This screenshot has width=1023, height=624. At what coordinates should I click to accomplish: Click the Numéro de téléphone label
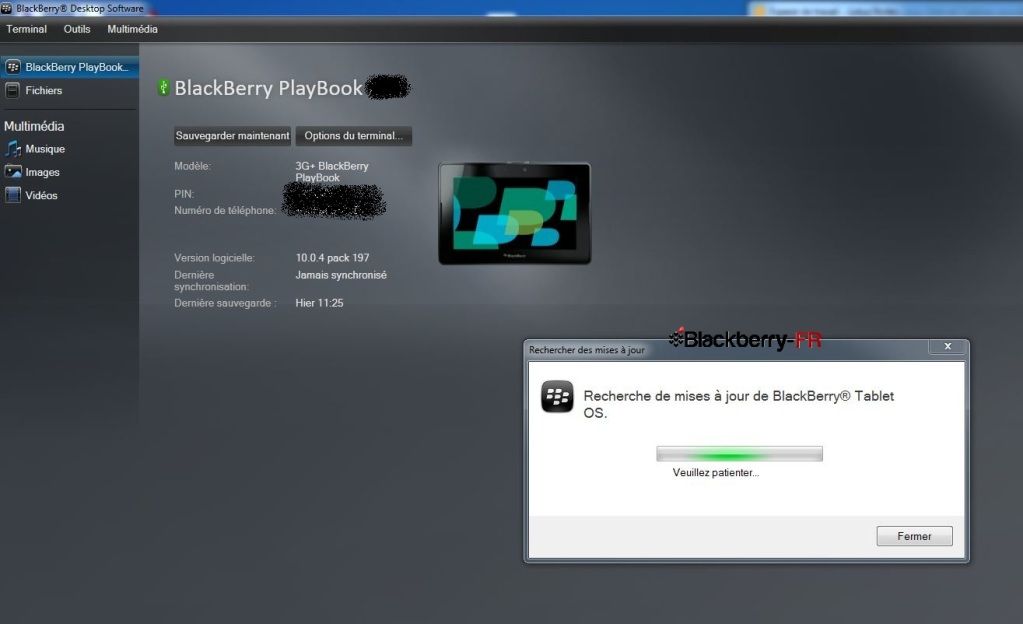tap(224, 210)
